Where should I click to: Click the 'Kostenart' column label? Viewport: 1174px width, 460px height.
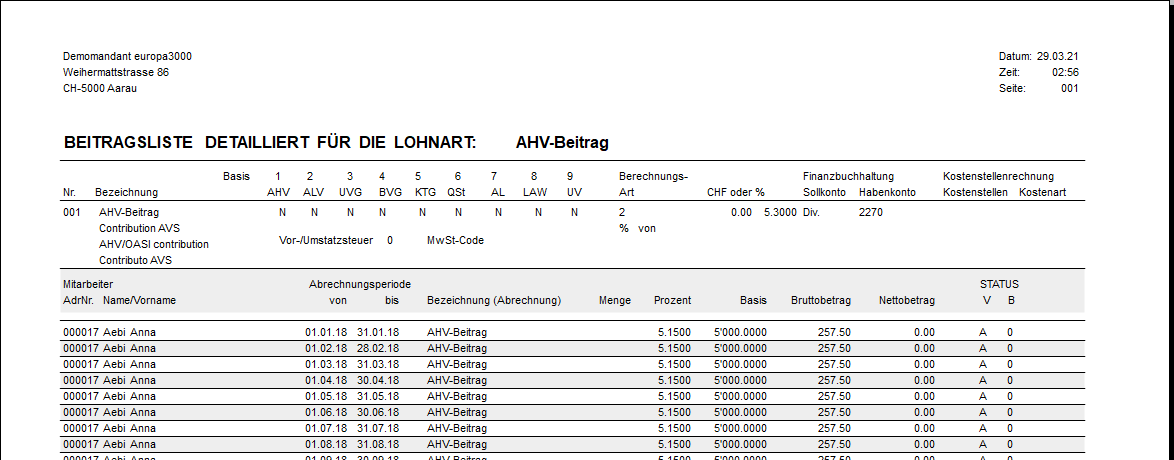[x=1042, y=193]
